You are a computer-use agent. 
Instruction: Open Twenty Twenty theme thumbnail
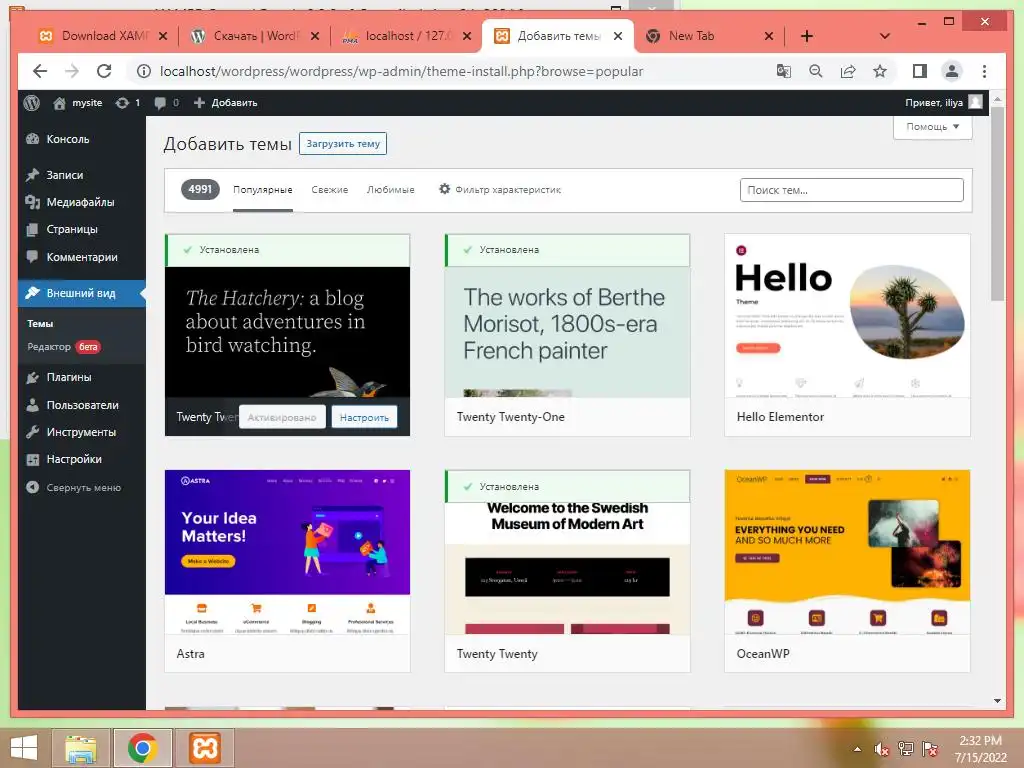pos(567,568)
